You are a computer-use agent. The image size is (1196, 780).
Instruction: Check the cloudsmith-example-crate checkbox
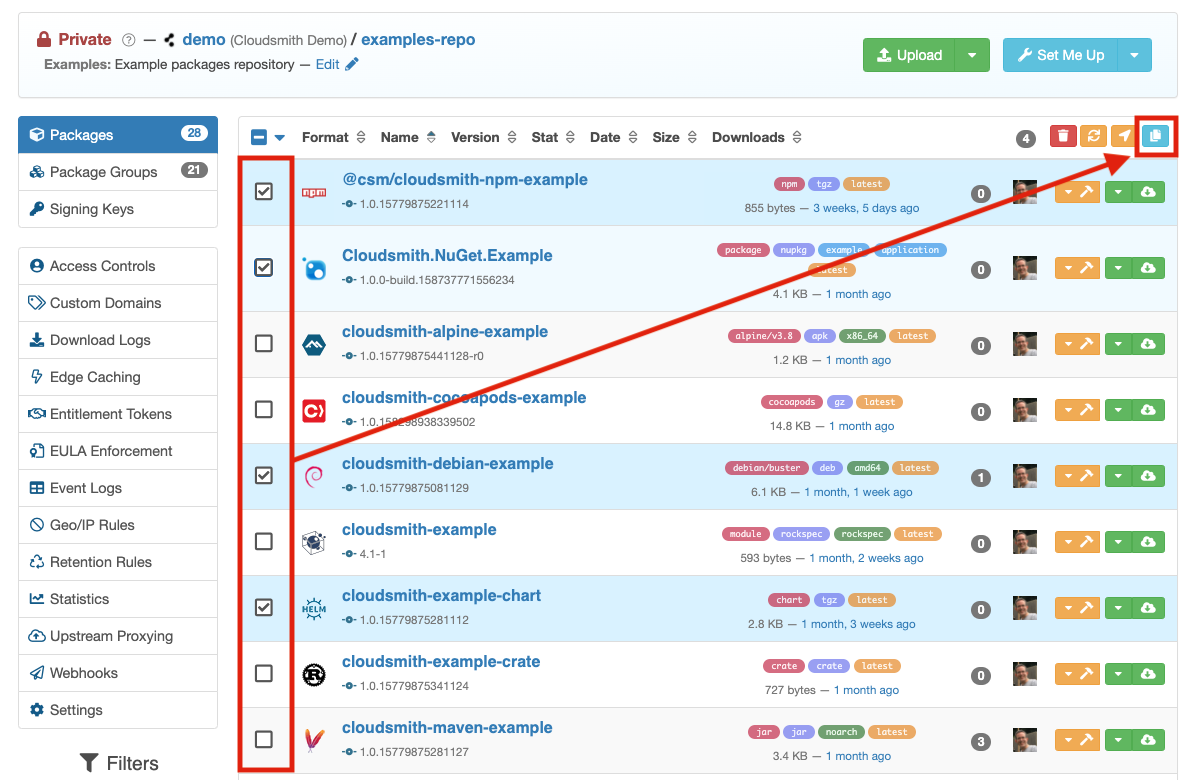coord(264,673)
